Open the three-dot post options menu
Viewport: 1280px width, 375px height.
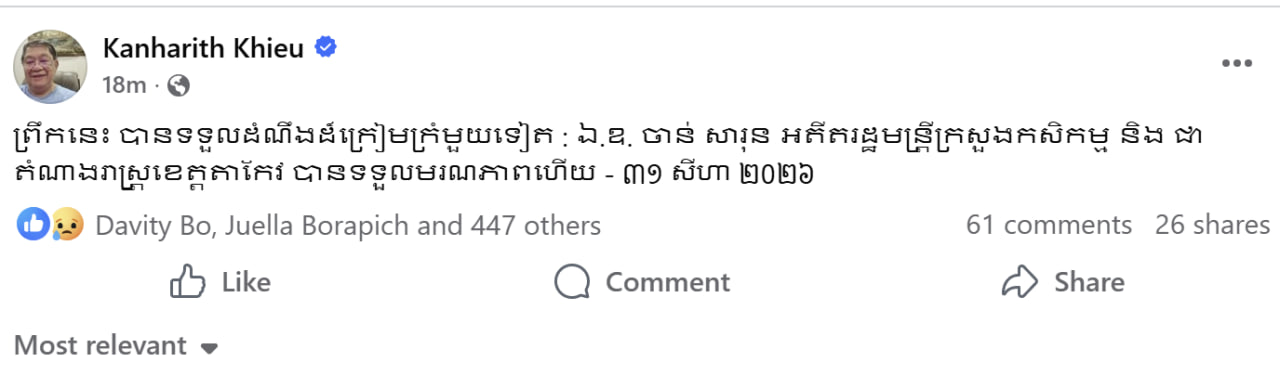pyautogui.click(x=1237, y=63)
